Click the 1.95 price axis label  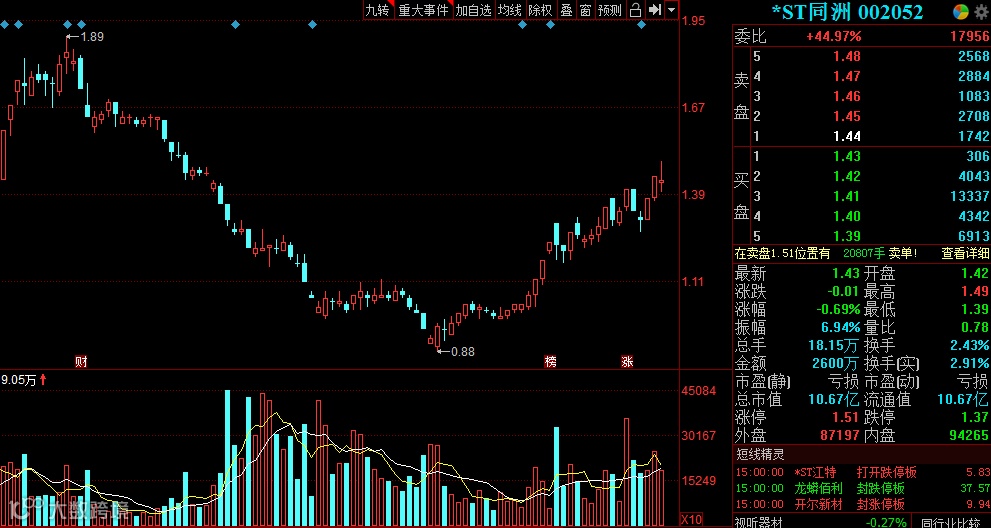693,21
